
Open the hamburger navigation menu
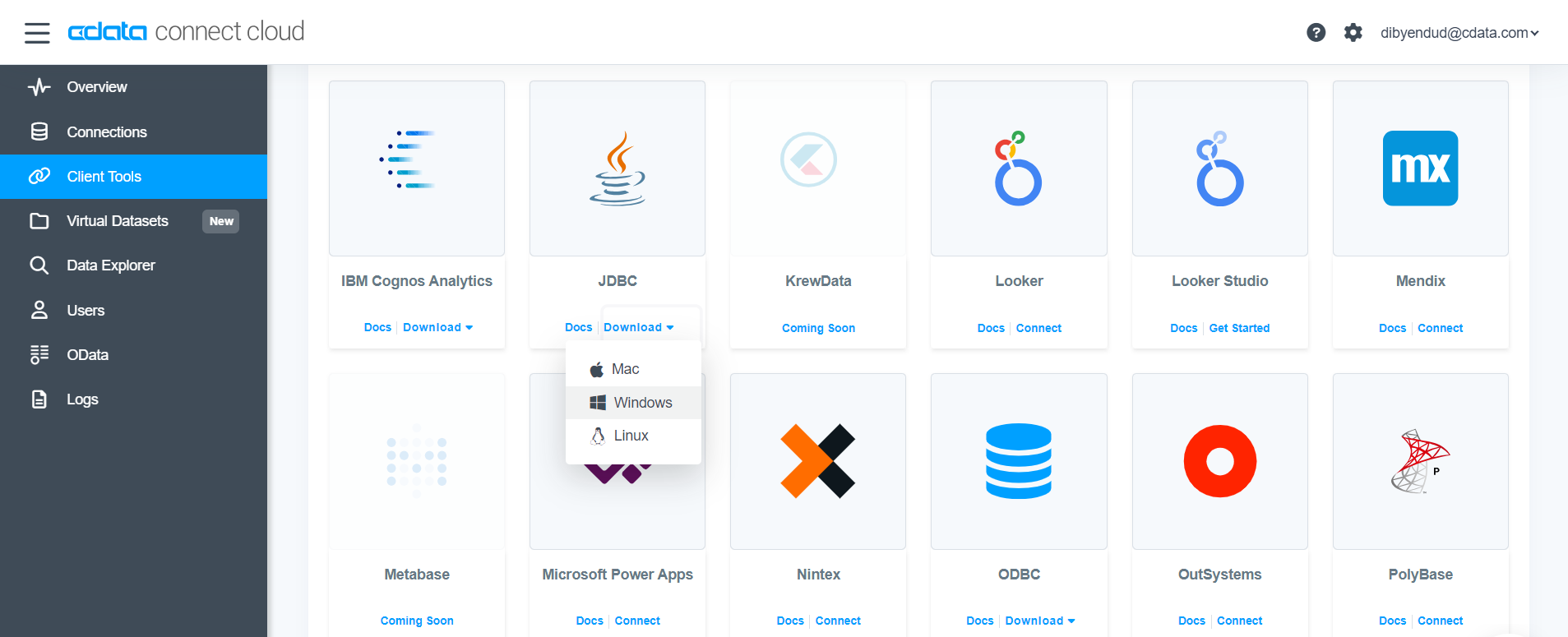point(37,33)
